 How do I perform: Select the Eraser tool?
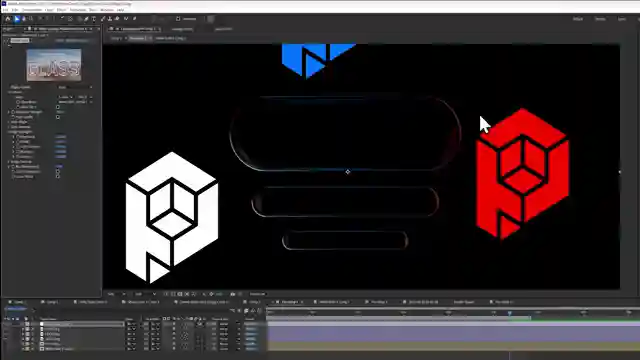click(117, 19)
